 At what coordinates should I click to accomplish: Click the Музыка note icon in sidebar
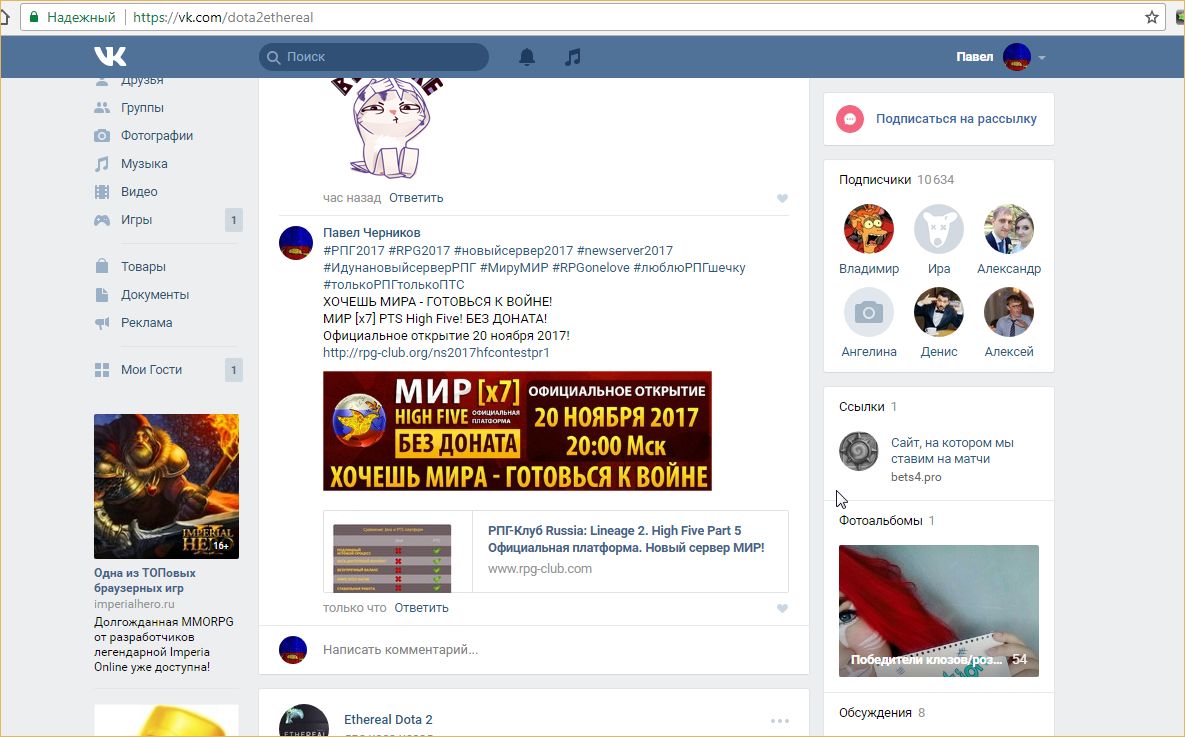tap(102, 163)
